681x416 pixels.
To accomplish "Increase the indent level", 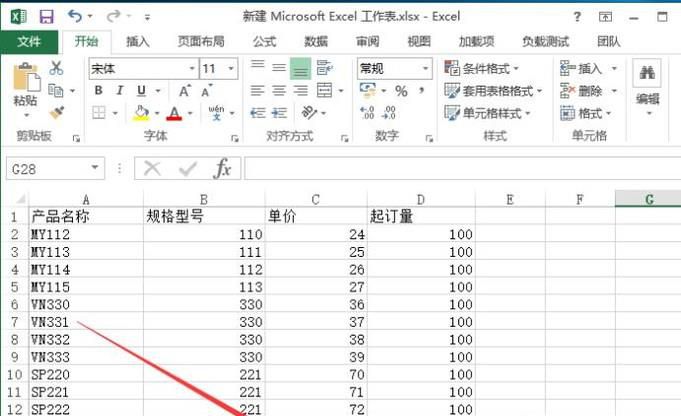I will (x=279, y=113).
